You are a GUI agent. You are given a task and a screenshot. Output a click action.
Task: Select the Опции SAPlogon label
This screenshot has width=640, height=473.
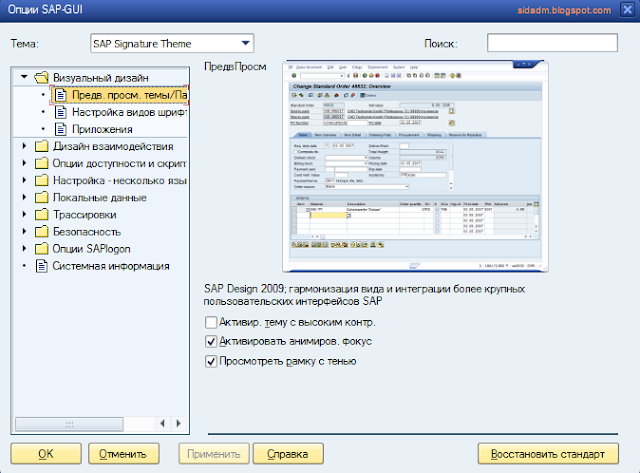point(91,249)
